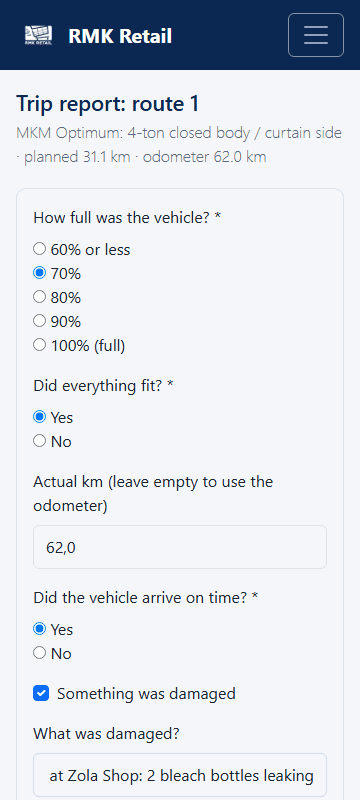The image size is (360, 800).
Task: Click the Actual km field label
Action: 153,493
